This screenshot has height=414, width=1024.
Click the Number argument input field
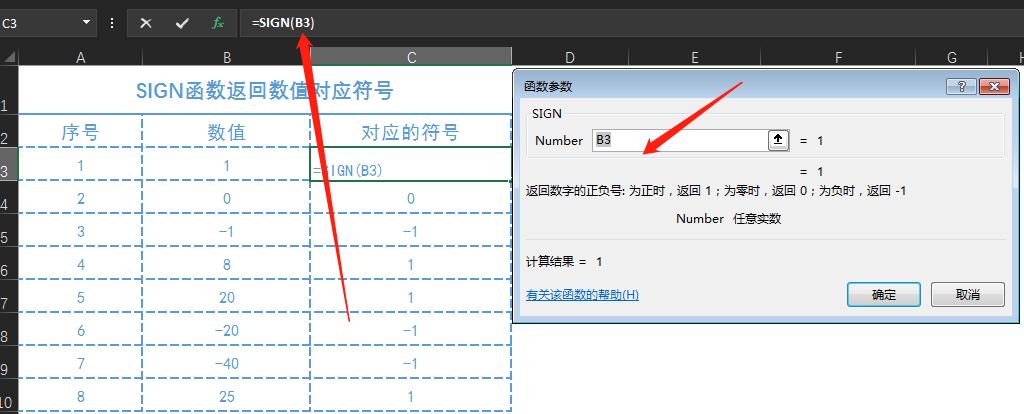pos(680,140)
